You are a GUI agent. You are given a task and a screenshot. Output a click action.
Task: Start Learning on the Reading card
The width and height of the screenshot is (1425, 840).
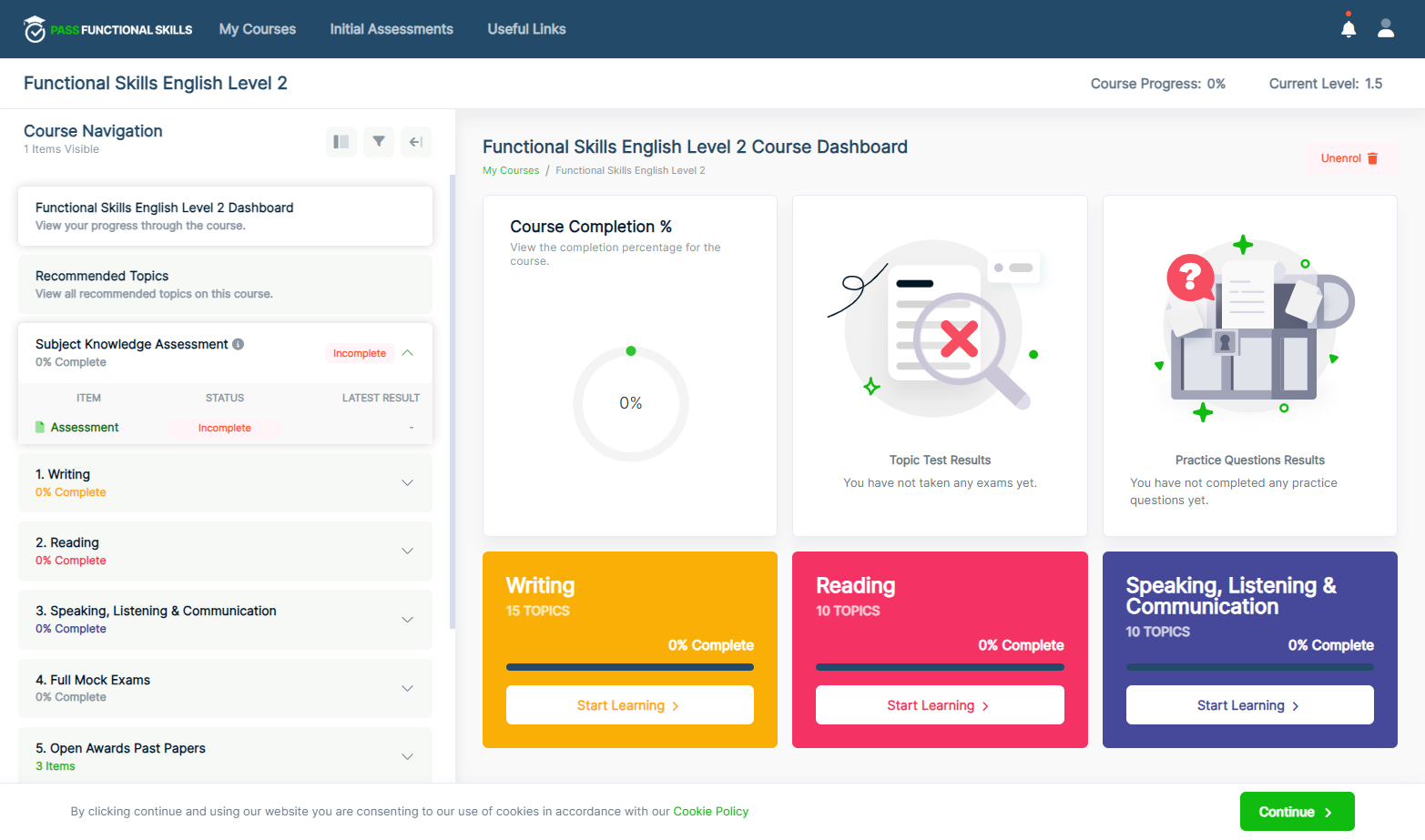(940, 705)
